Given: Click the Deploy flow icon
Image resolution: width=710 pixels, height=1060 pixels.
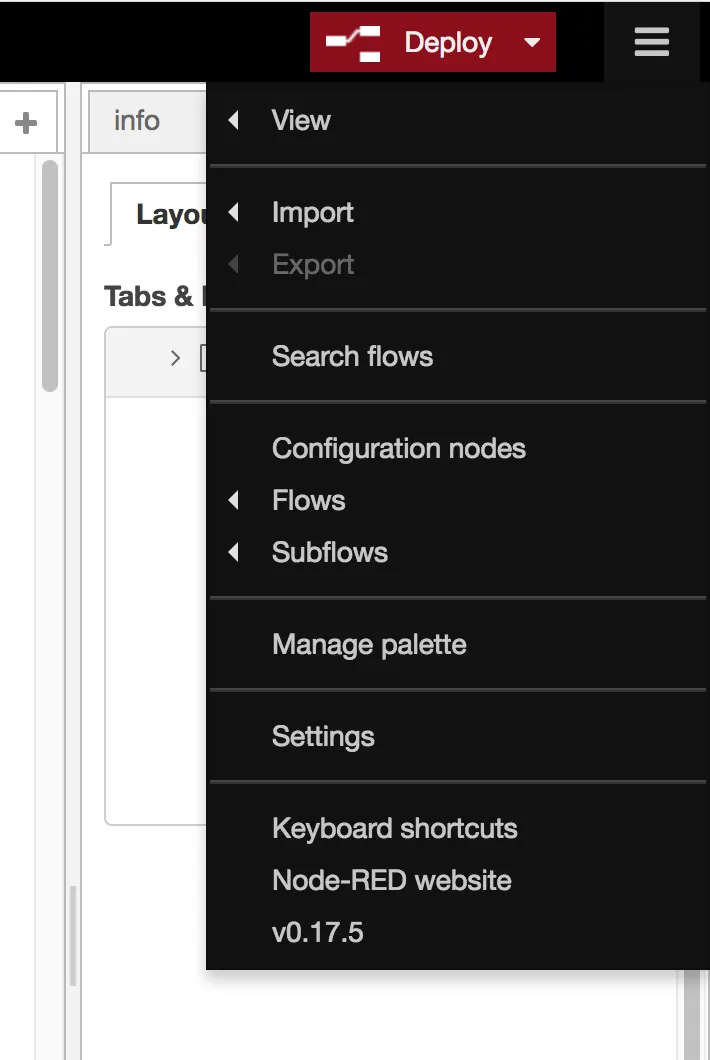Looking at the screenshot, I should 354,43.
